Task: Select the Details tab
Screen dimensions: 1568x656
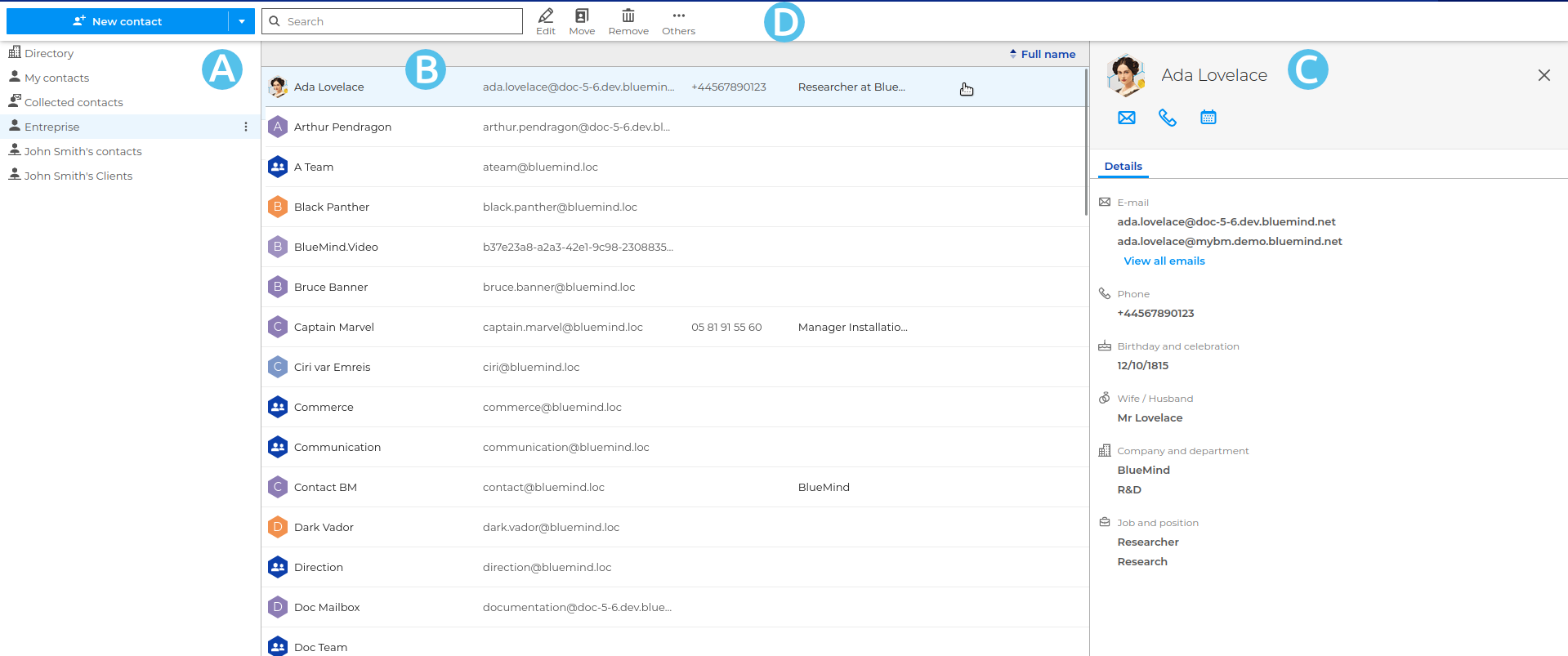Action: pyautogui.click(x=1124, y=166)
